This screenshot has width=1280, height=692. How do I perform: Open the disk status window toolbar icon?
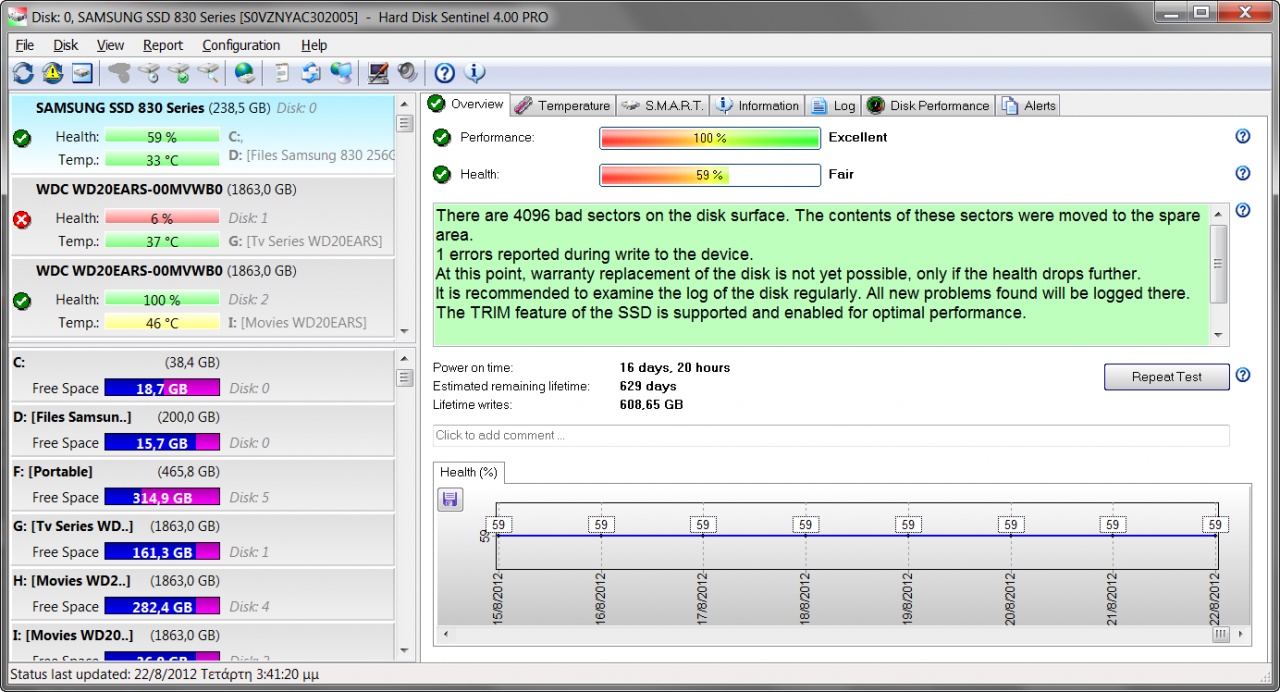click(x=82, y=73)
